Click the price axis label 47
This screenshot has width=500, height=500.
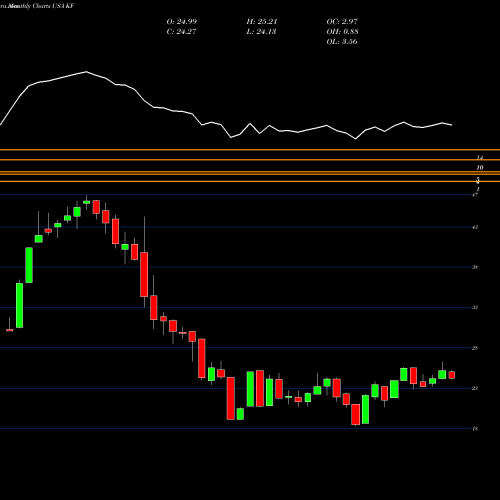click(475, 195)
